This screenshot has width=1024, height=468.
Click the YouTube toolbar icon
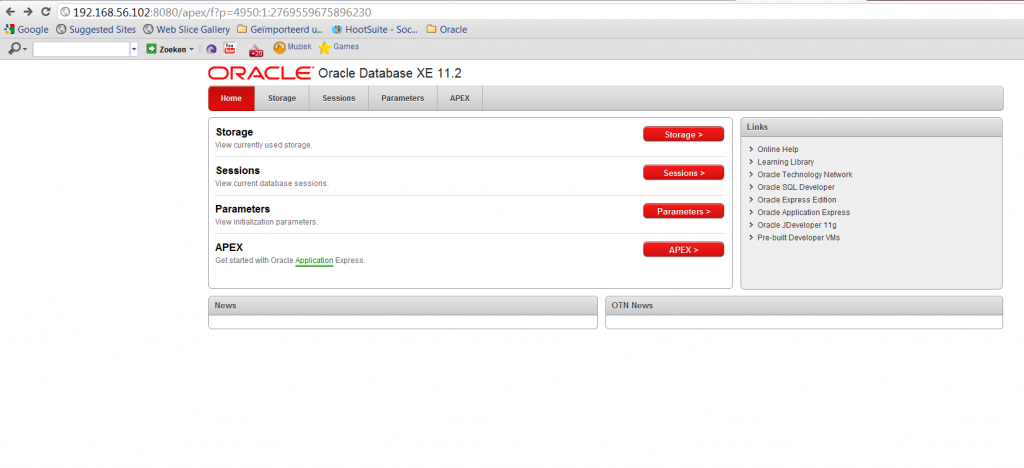(230, 48)
